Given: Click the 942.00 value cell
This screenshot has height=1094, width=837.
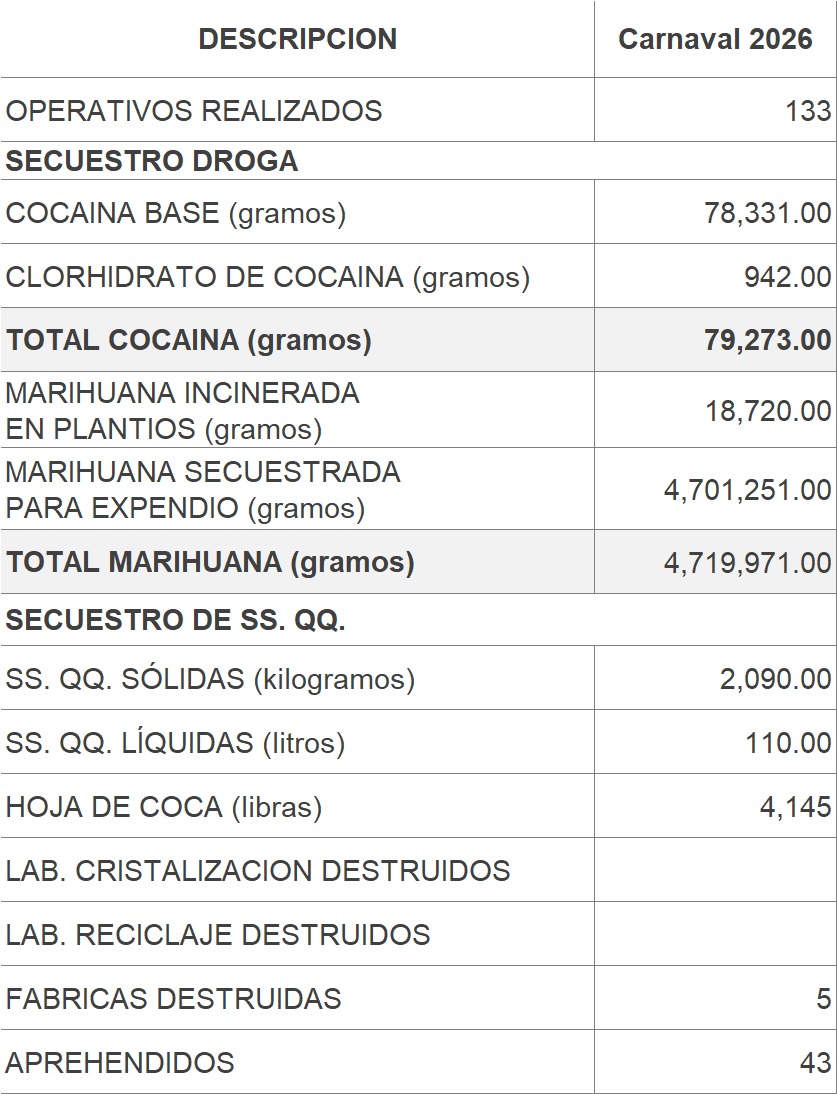Looking at the screenshot, I should [787, 277].
